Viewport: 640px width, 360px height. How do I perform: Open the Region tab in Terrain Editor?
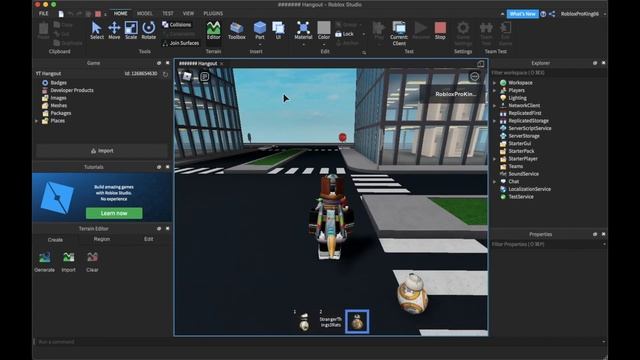(x=102, y=239)
